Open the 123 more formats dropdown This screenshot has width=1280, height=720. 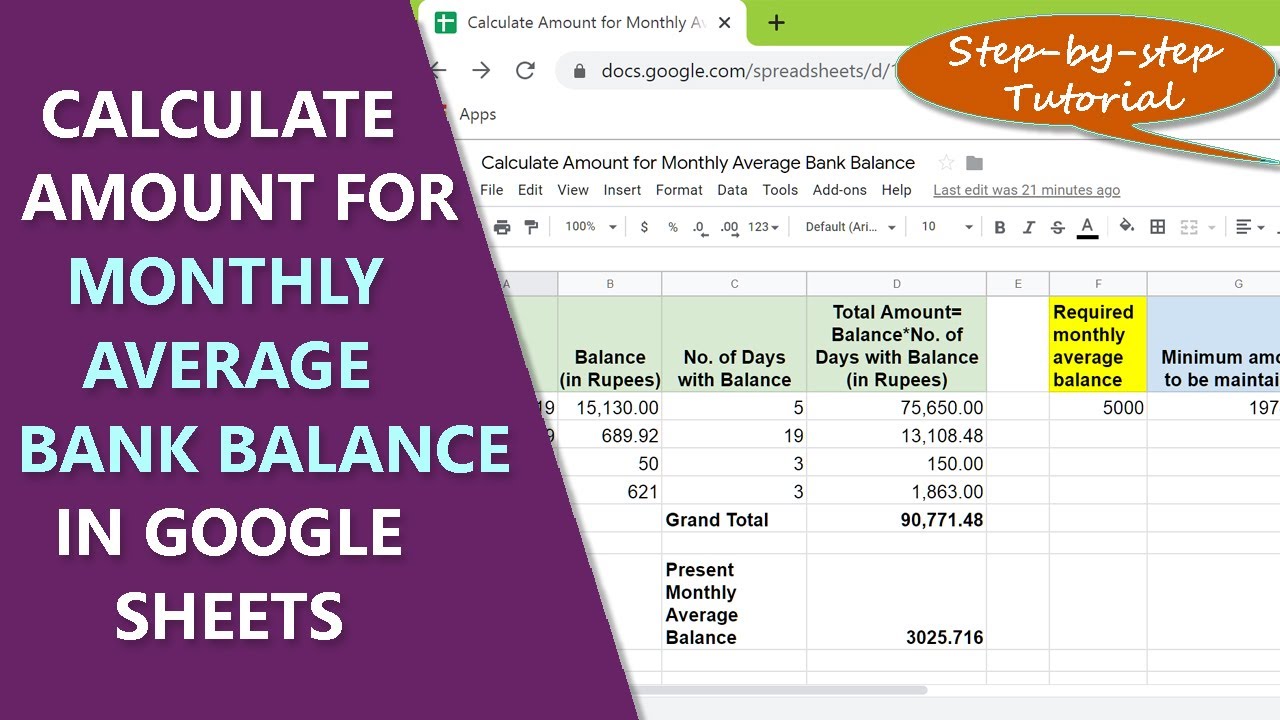pos(763,227)
